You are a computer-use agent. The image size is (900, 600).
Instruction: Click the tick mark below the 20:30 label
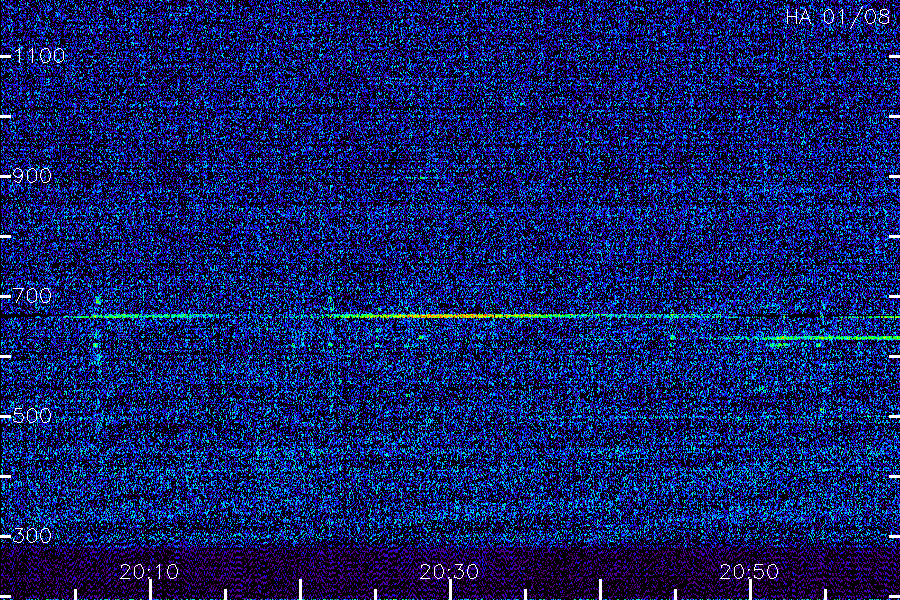pyautogui.click(x=451, y=590)
